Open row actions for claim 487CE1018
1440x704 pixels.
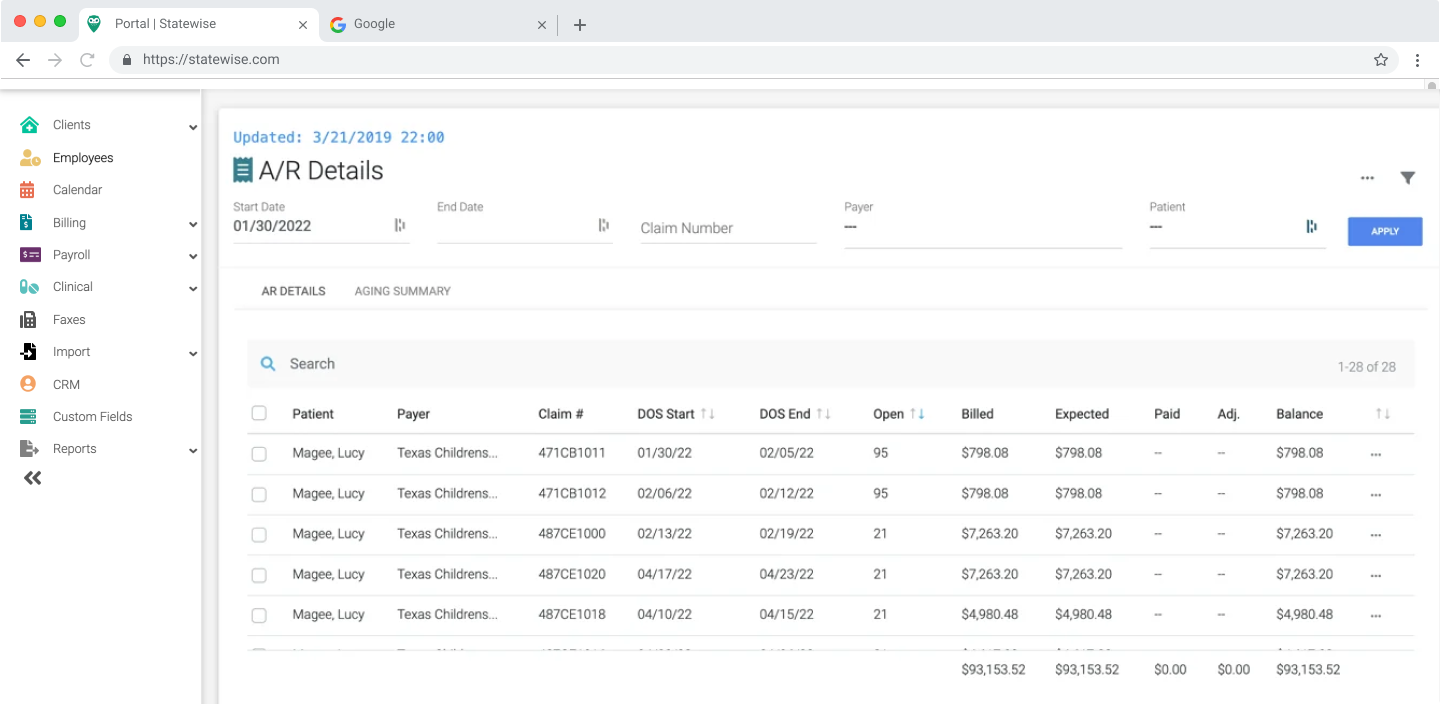[1376, 616]
